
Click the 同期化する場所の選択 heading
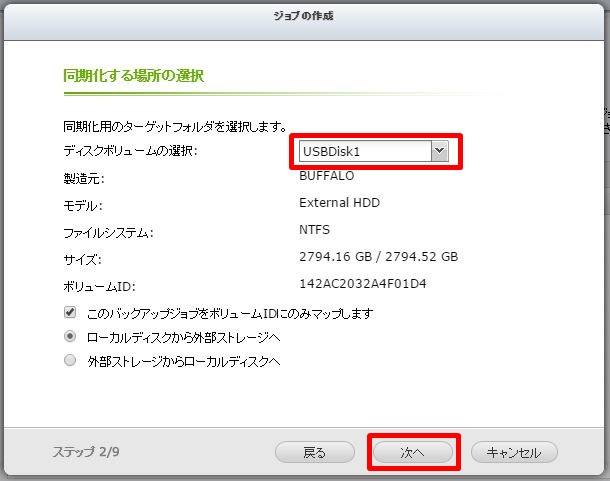[133, 75]
